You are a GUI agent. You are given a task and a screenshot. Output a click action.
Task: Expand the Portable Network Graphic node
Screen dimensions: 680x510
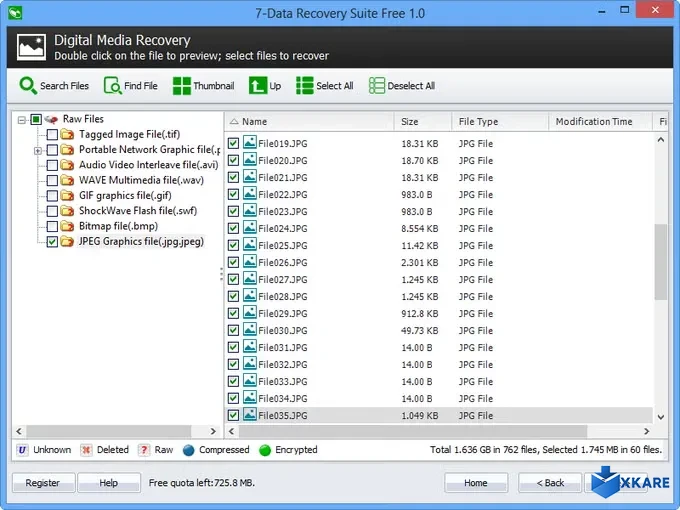tap(38, 151)
